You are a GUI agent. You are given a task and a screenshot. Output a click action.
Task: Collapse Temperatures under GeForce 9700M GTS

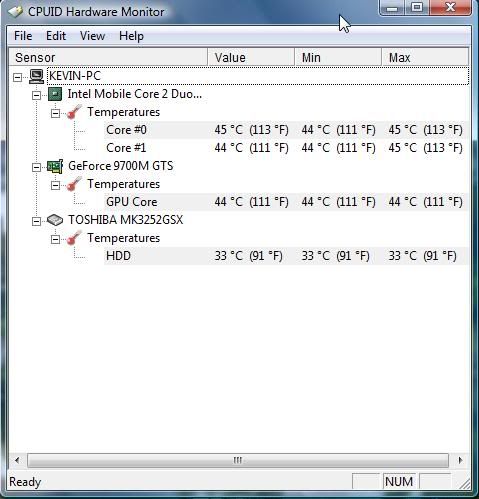(x=55, y=185)
